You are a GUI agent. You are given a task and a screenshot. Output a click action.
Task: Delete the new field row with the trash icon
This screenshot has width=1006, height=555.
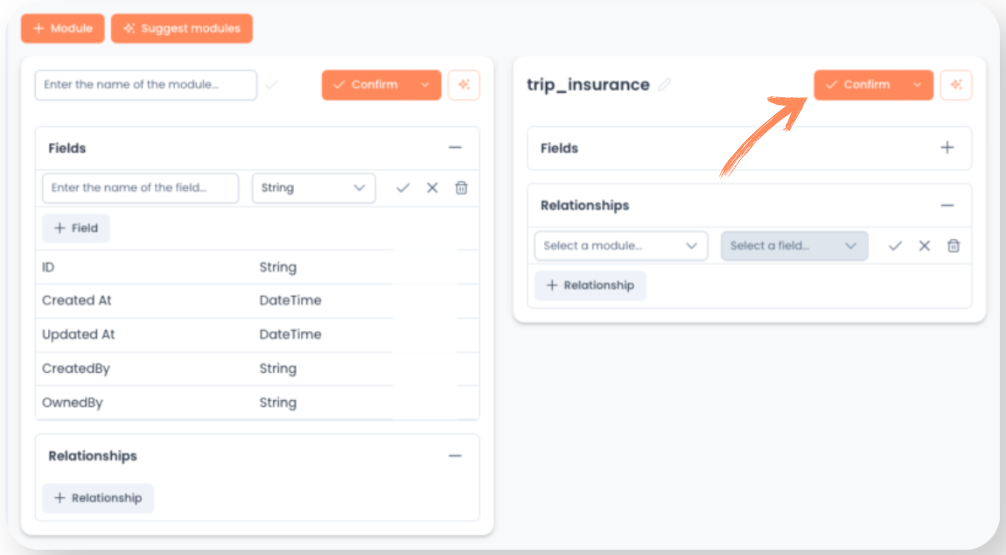click(x=461, y=188)
